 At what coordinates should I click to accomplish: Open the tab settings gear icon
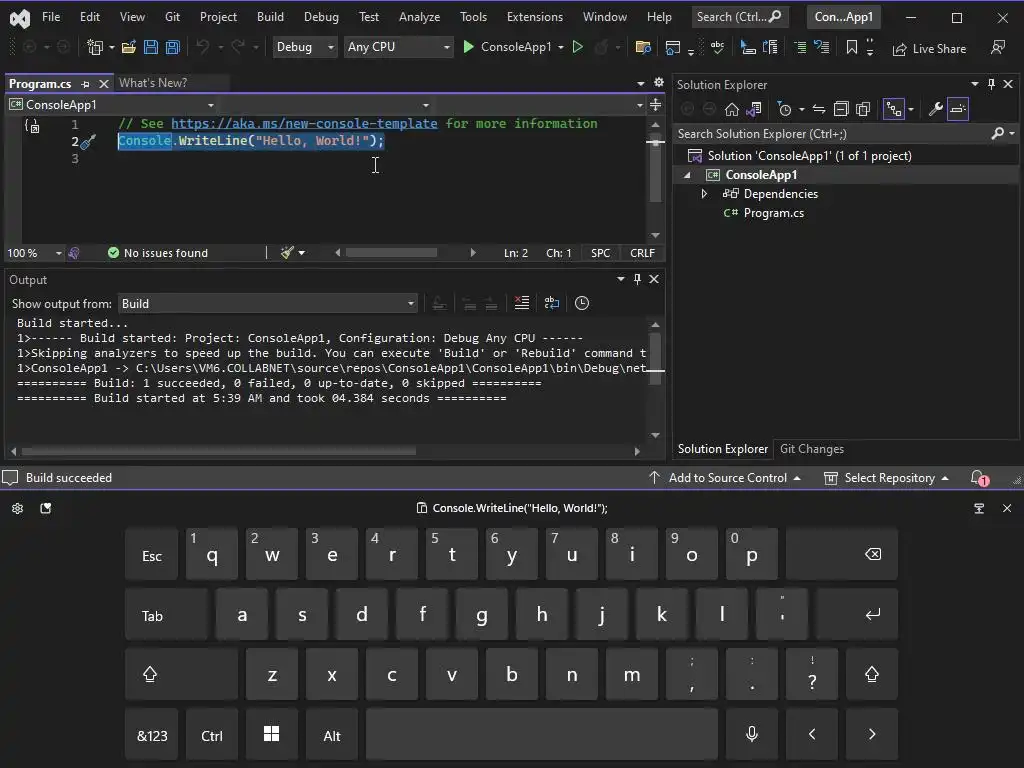(659, 82)
